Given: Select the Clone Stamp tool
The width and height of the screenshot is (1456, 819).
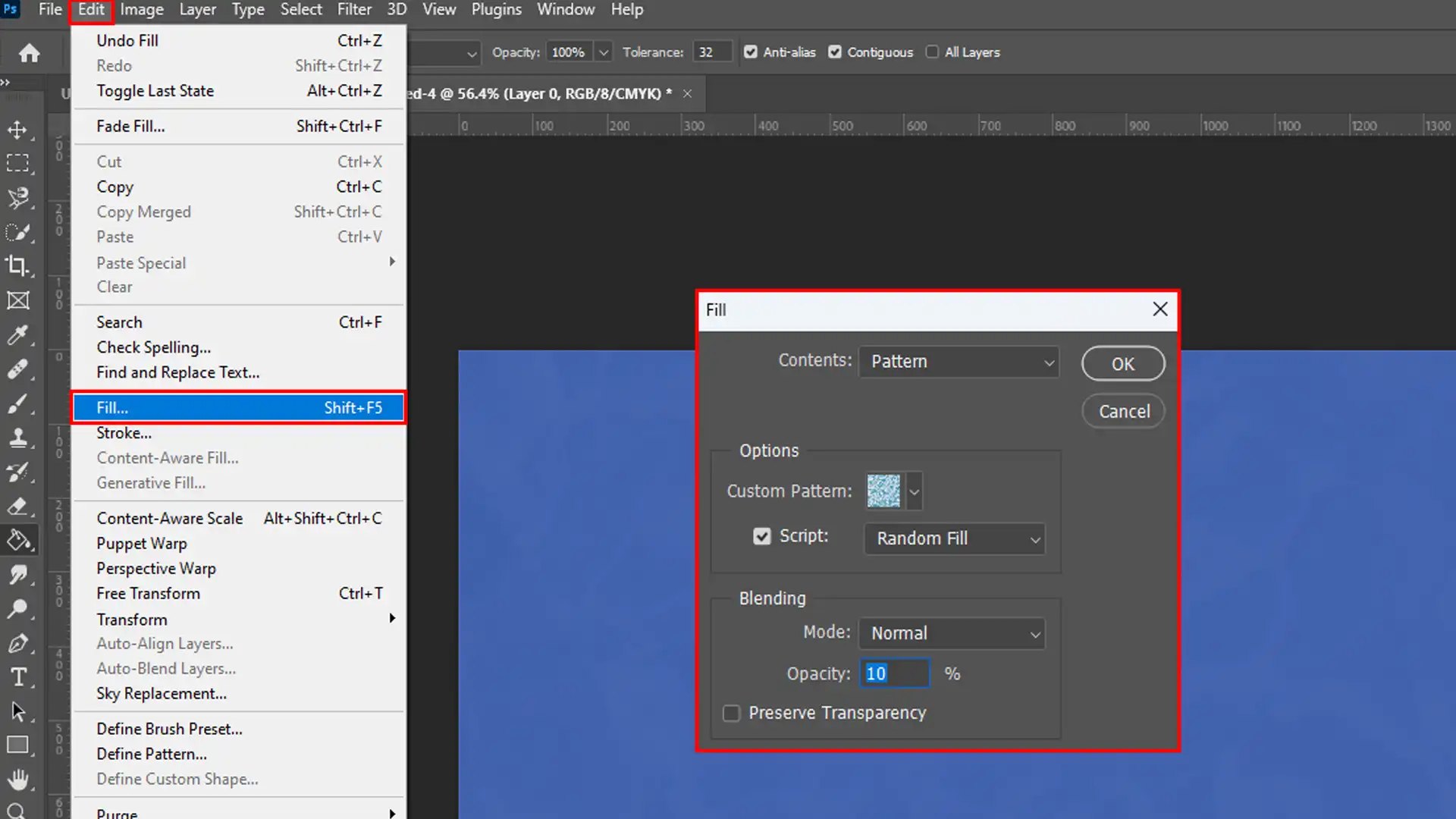Looking at the screenshot, I should [x=18, y=438].
